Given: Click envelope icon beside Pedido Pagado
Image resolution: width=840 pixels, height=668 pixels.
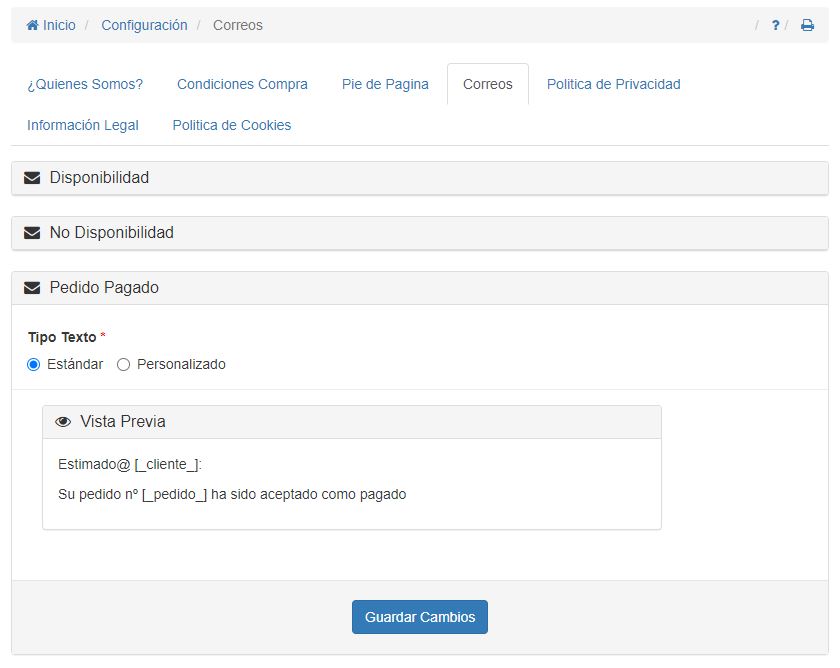Looking at the screenshot, I should [32, 288].
